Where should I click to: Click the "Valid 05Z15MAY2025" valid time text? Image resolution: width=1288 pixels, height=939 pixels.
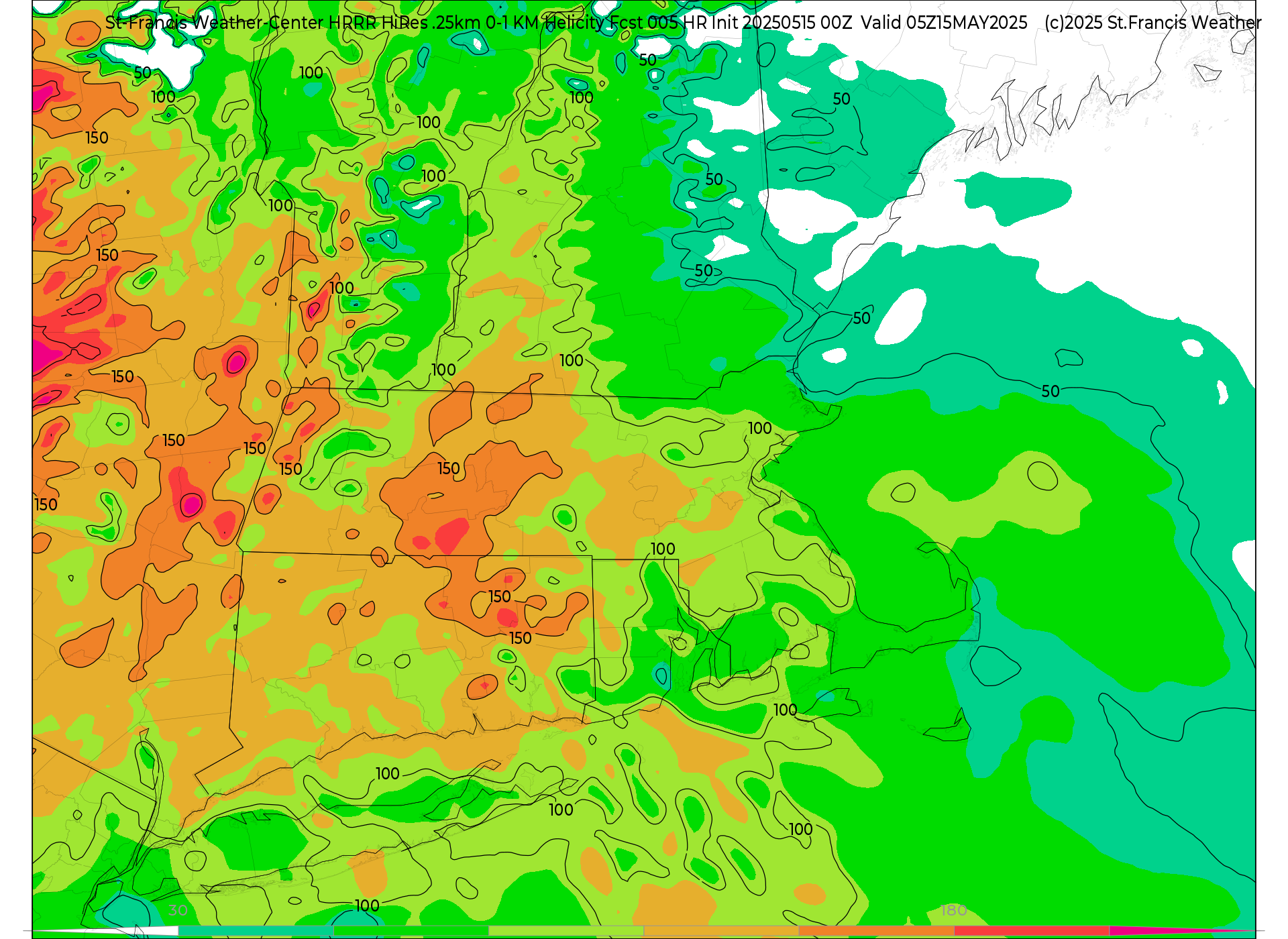(x=944, y=23)
